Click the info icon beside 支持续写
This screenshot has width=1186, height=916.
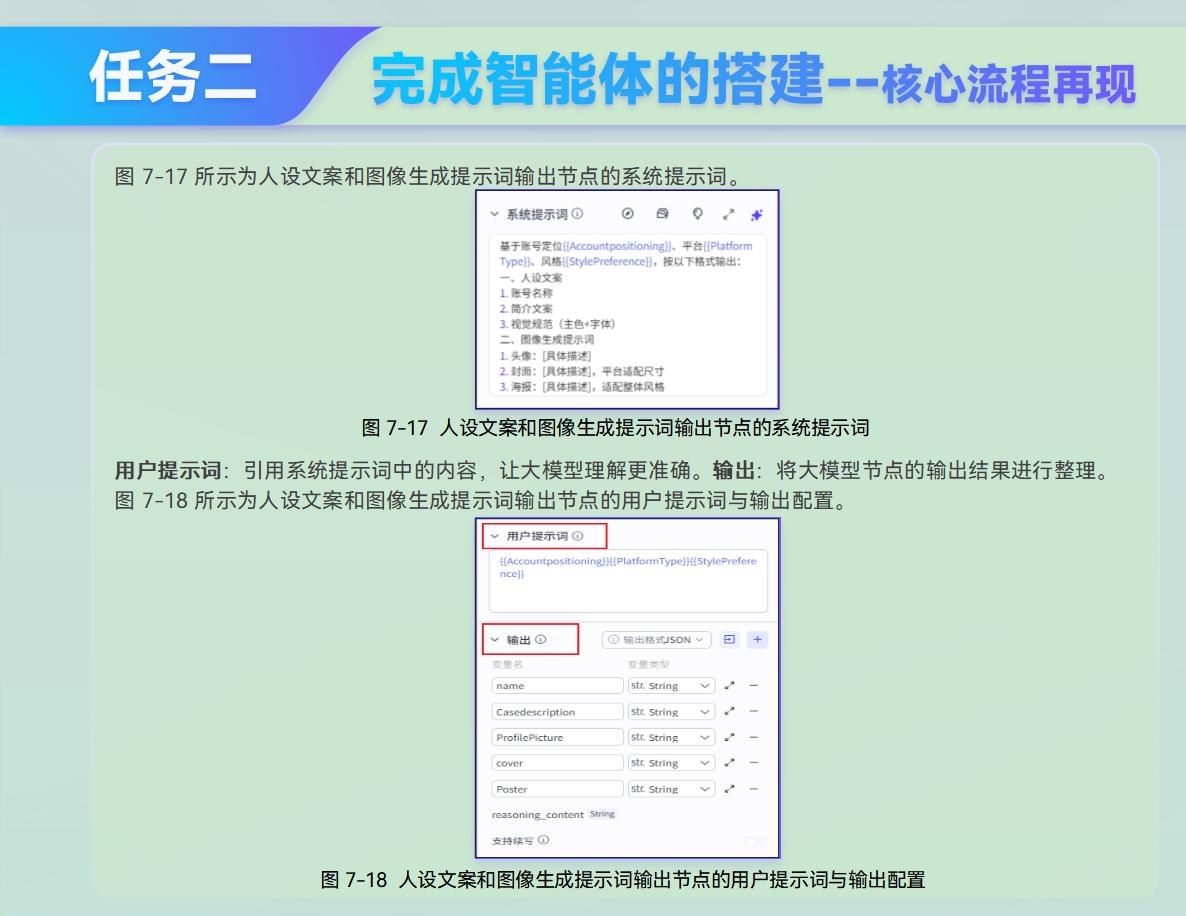544,840
